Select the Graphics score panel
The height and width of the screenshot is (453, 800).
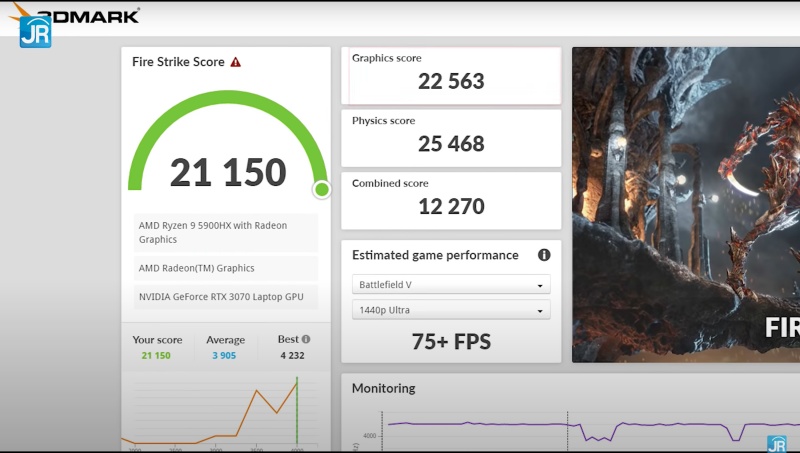(451, 75)
